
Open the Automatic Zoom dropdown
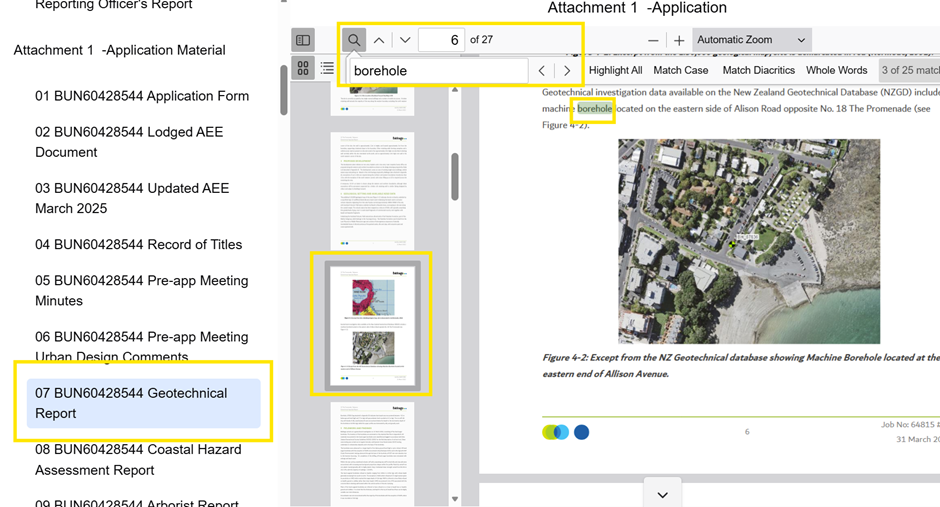point(752,40)
